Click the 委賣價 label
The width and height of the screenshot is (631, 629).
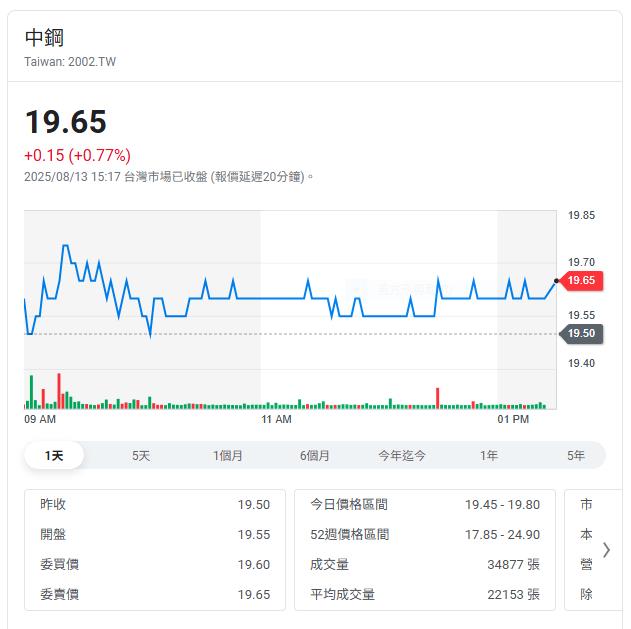(x=59, y=594)
